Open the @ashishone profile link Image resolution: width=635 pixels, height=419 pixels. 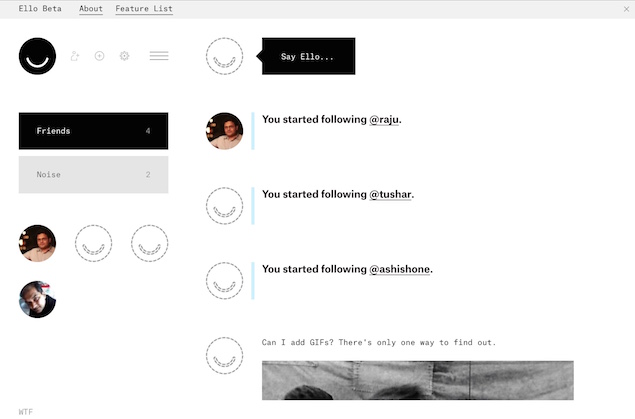pos(400,270)
